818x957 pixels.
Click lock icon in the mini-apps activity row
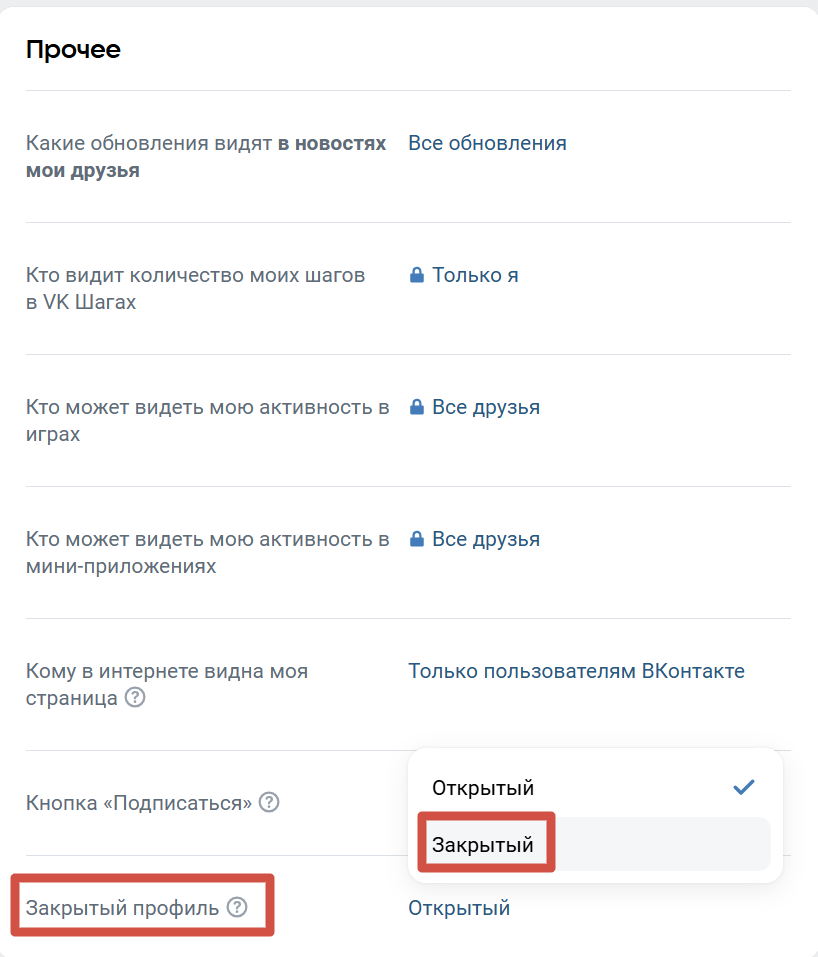point(417,539)
